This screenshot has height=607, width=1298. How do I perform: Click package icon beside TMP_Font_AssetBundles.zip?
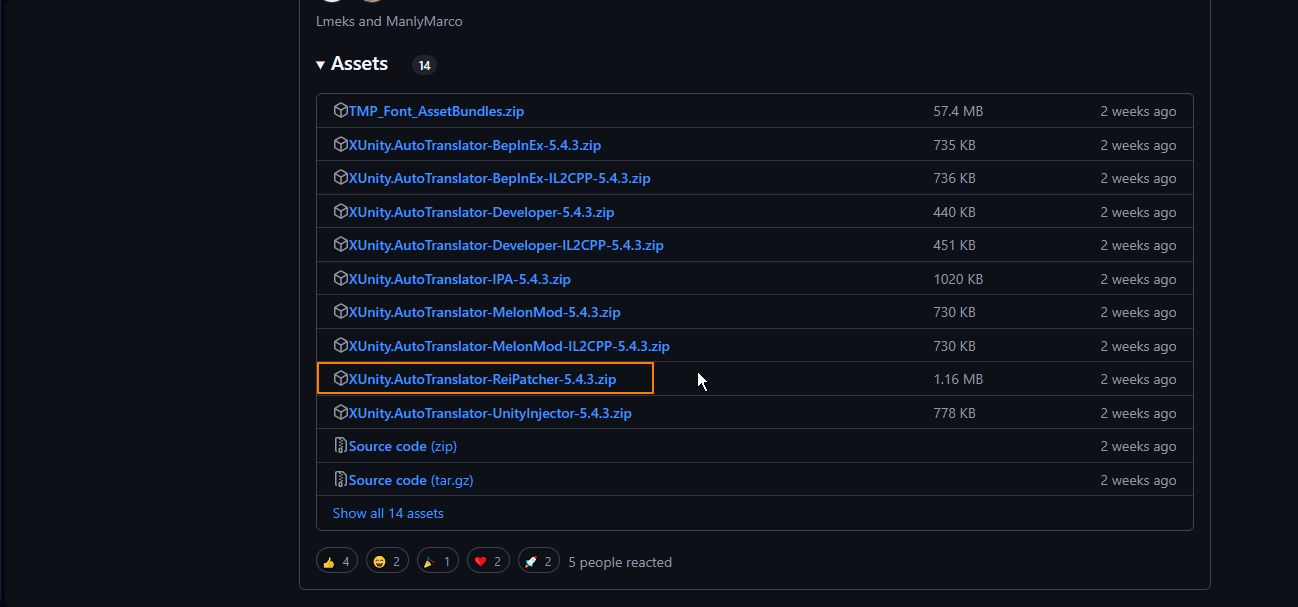(340, 111)
